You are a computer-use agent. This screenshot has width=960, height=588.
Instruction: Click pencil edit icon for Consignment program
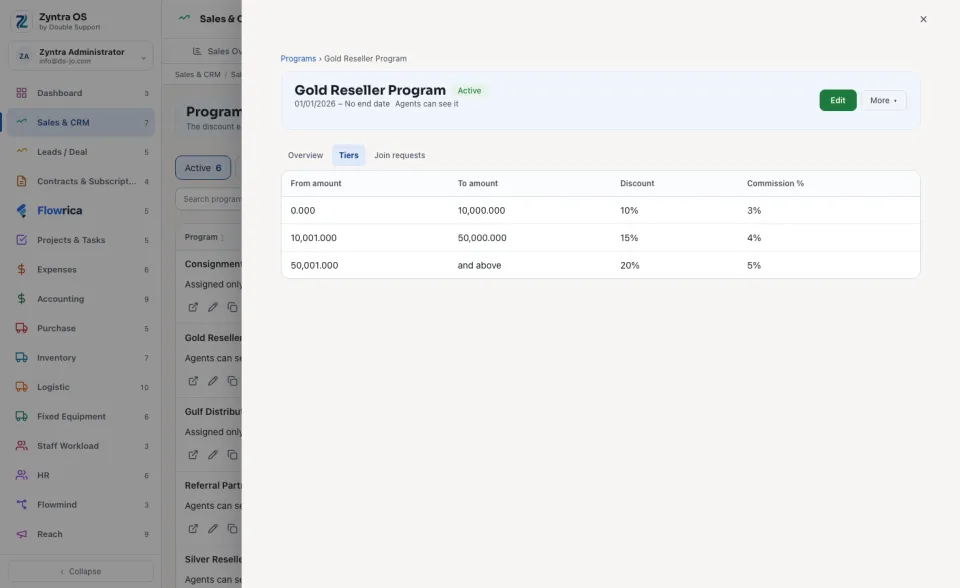[x=212, y=307]
